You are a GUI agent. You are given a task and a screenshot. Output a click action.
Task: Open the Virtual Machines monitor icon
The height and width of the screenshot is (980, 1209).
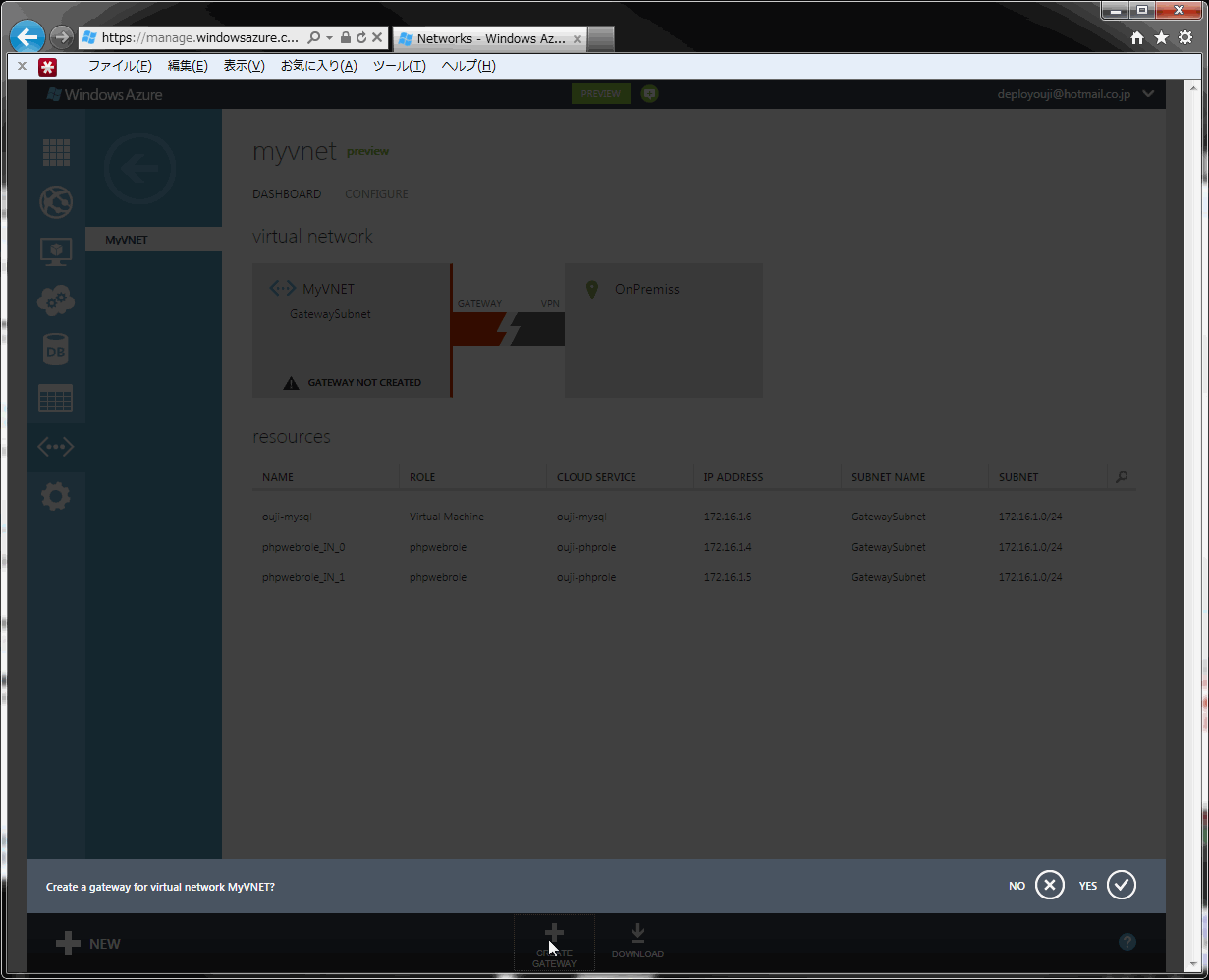pos(56,251)
